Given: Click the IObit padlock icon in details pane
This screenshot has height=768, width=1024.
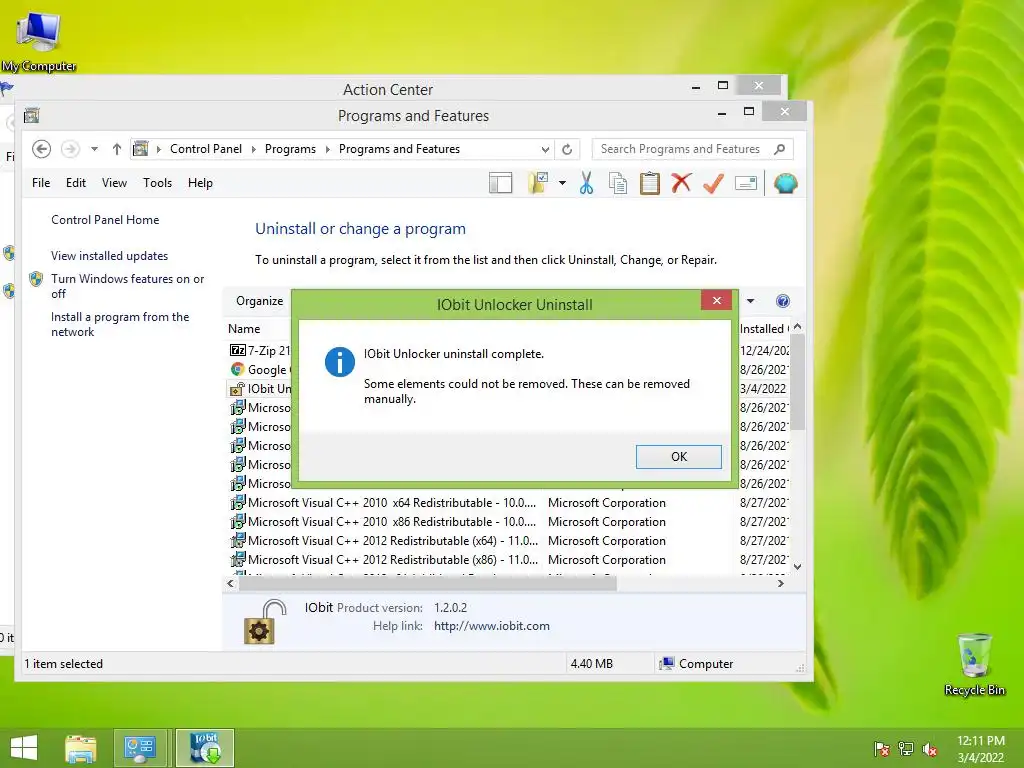Looking at the screenshot, I should click(264, 622).
